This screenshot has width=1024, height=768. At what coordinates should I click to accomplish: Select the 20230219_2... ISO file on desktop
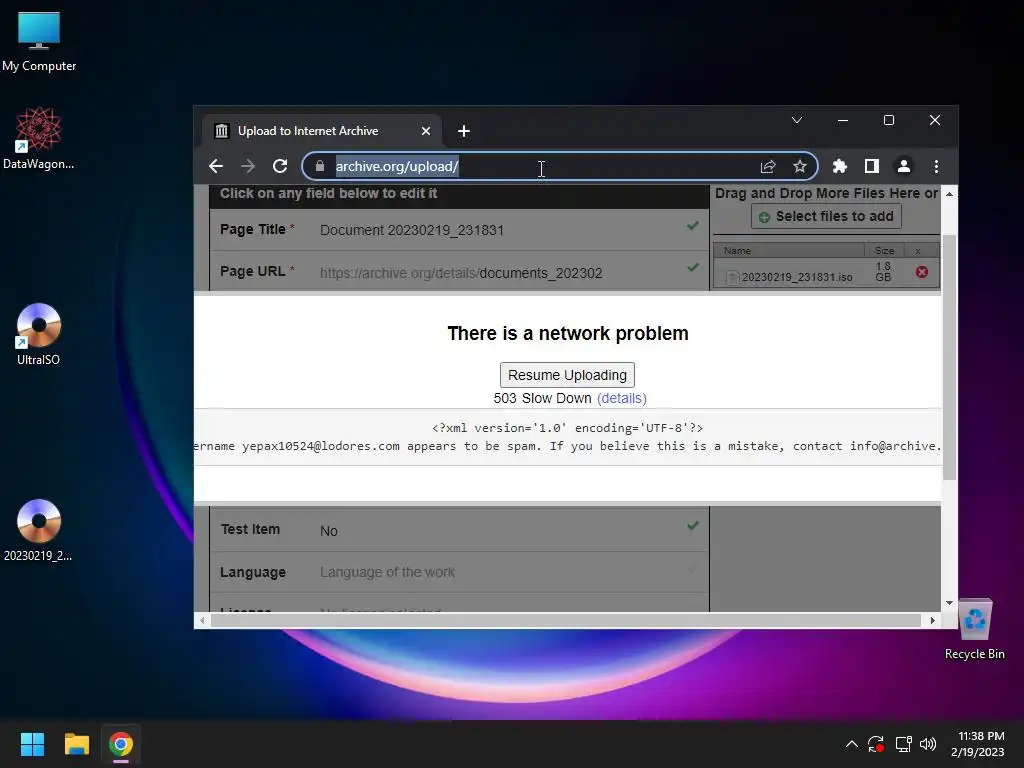tap(39, 530)
